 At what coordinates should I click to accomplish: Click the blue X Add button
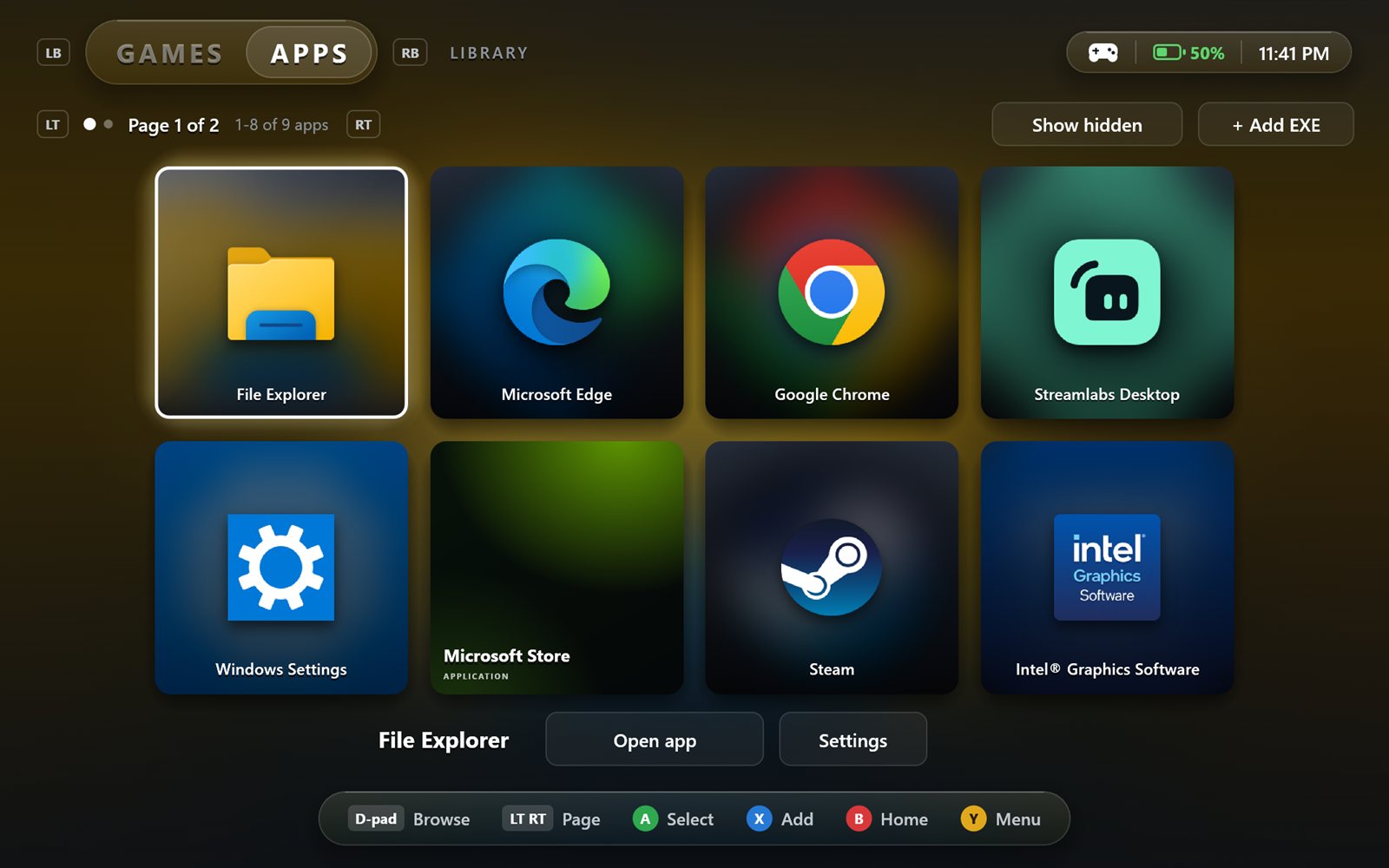pyautogui.click(x=780, y=819)
